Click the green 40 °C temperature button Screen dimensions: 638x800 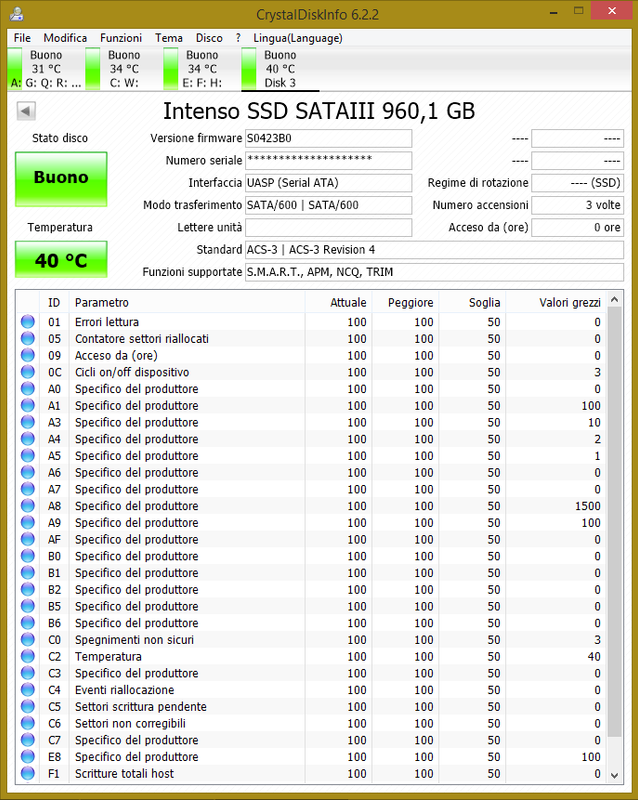point(61,260)
